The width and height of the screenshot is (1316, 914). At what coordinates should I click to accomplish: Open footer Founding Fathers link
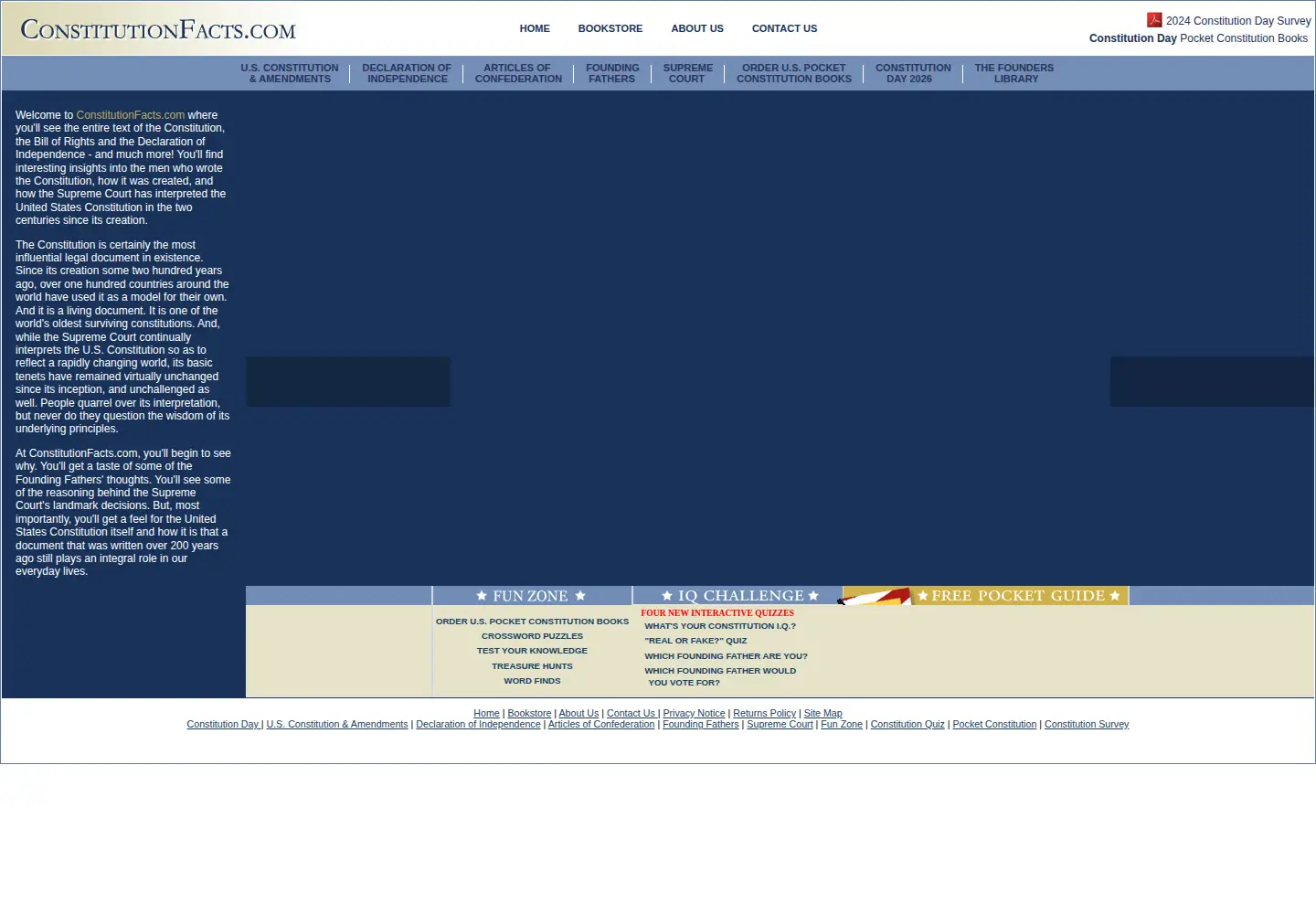(x=701, y=725)
